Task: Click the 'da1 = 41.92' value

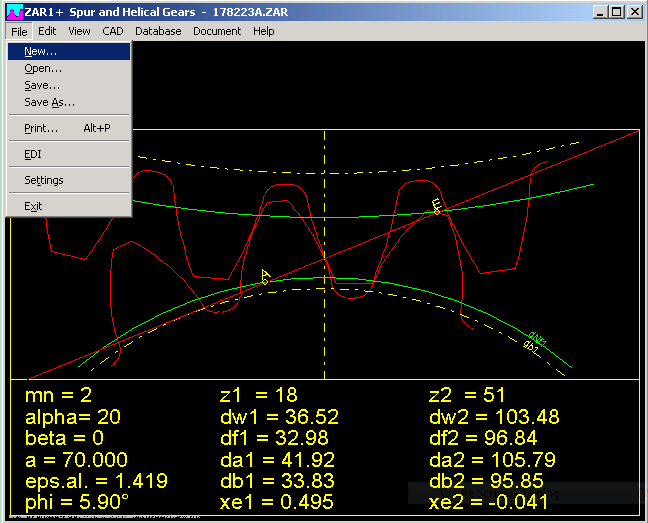Action: click(277, 460)
